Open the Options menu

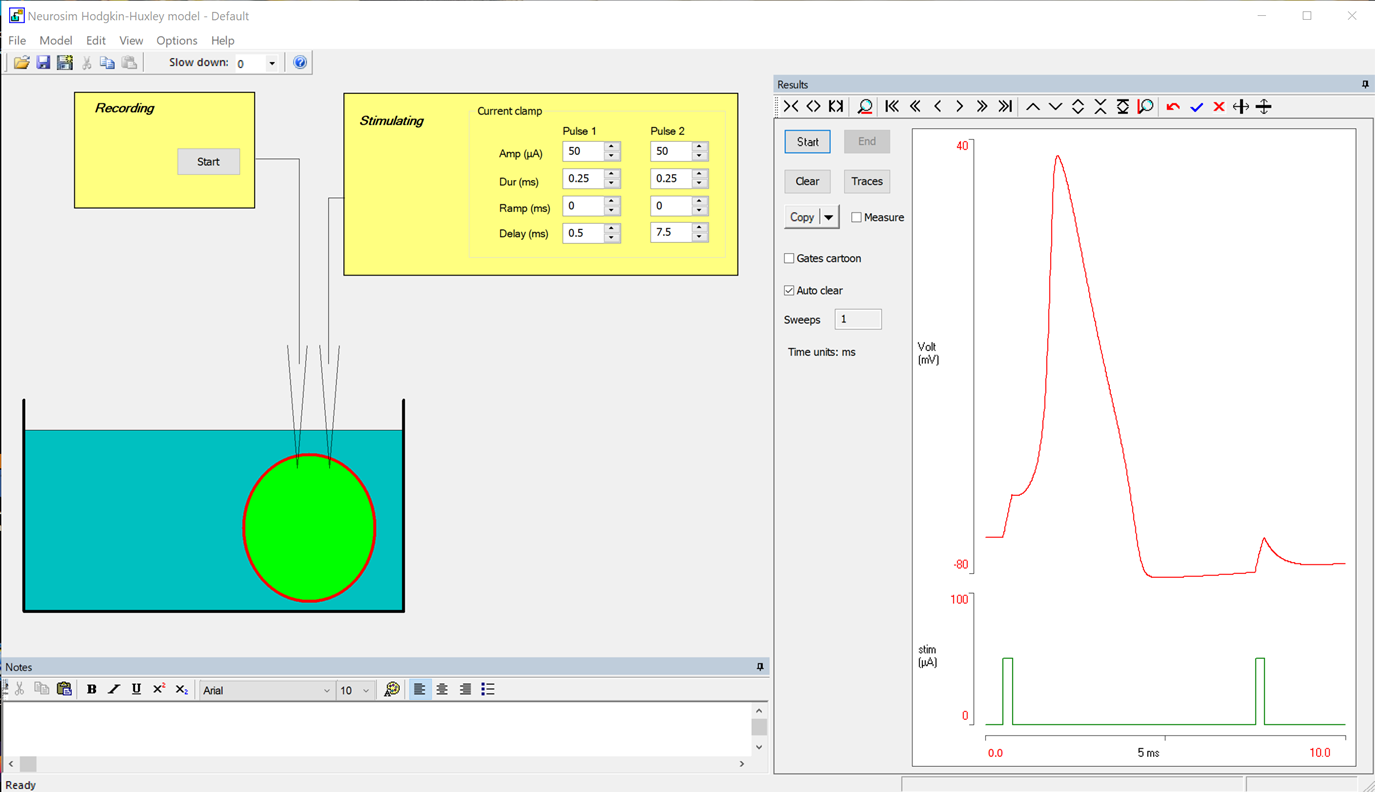(x=176, y=41)
